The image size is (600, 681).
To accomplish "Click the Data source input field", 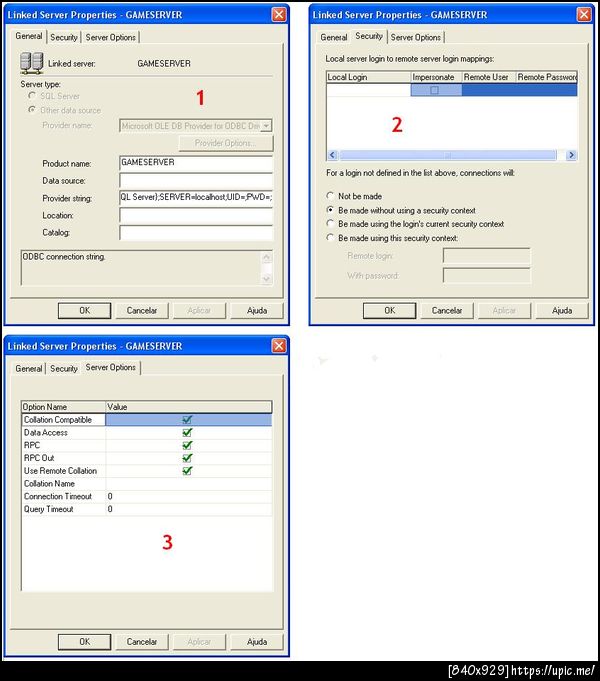I will [x=196, y=180].
